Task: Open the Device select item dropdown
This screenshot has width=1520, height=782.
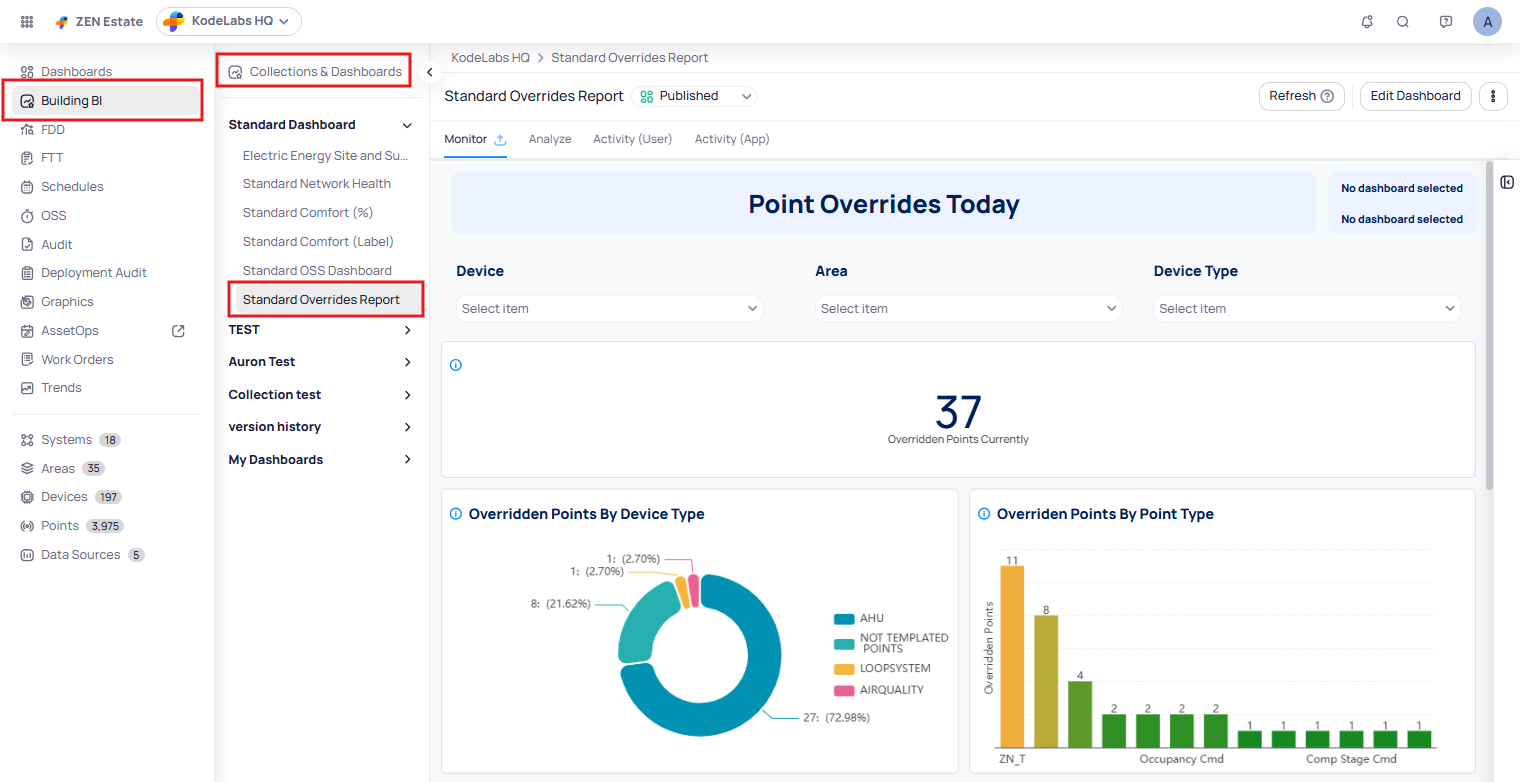Action: (x=609, y=309)
